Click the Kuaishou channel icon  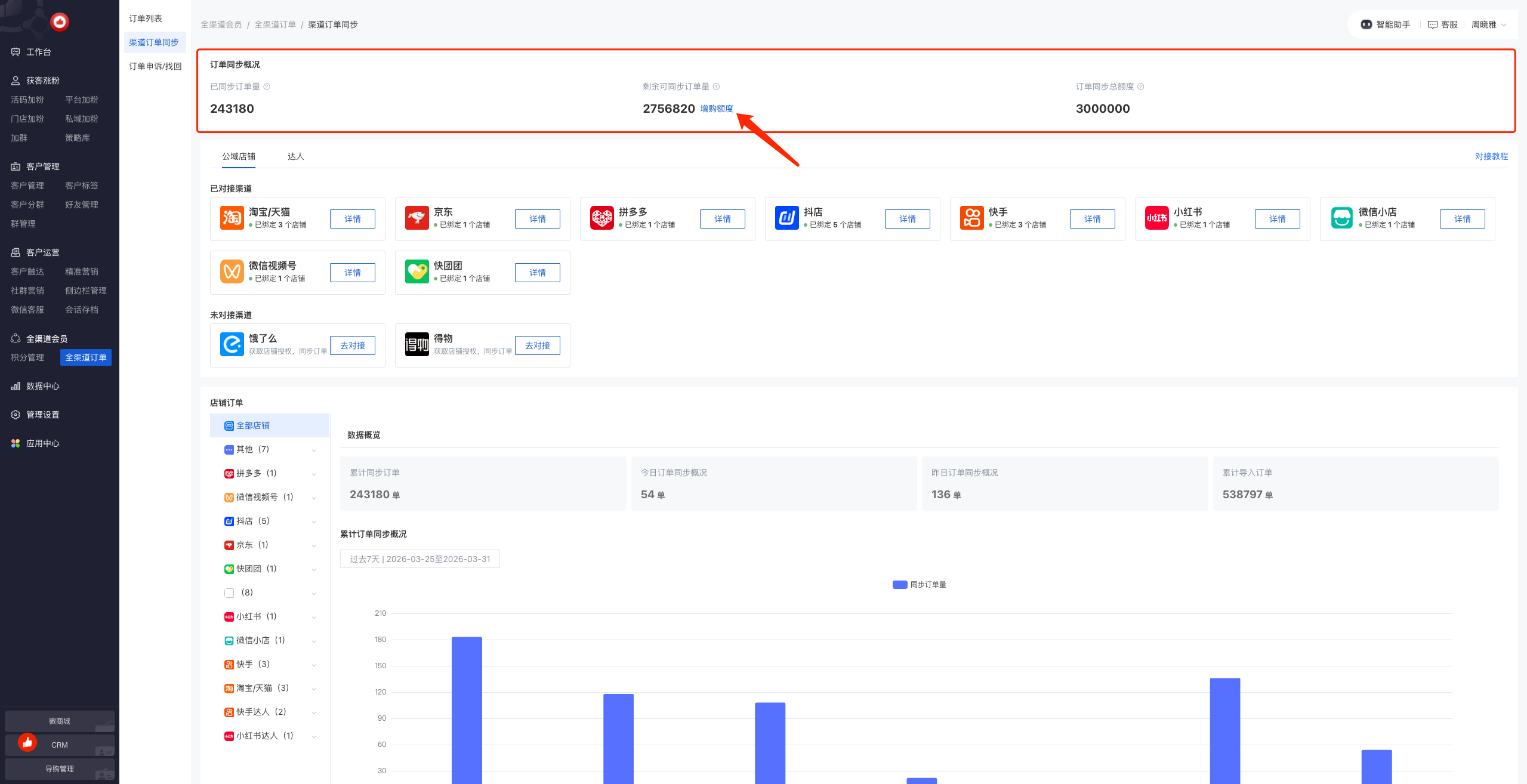971,218
